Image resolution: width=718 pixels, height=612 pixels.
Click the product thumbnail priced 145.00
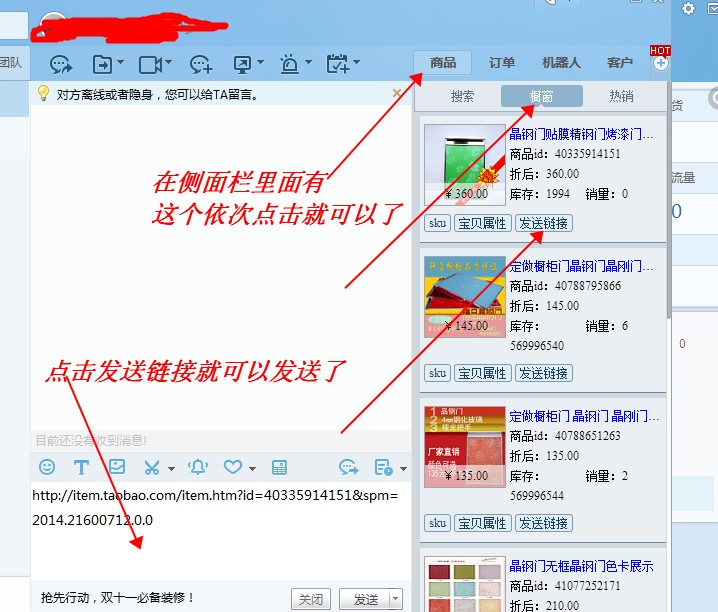click(465, 297)
